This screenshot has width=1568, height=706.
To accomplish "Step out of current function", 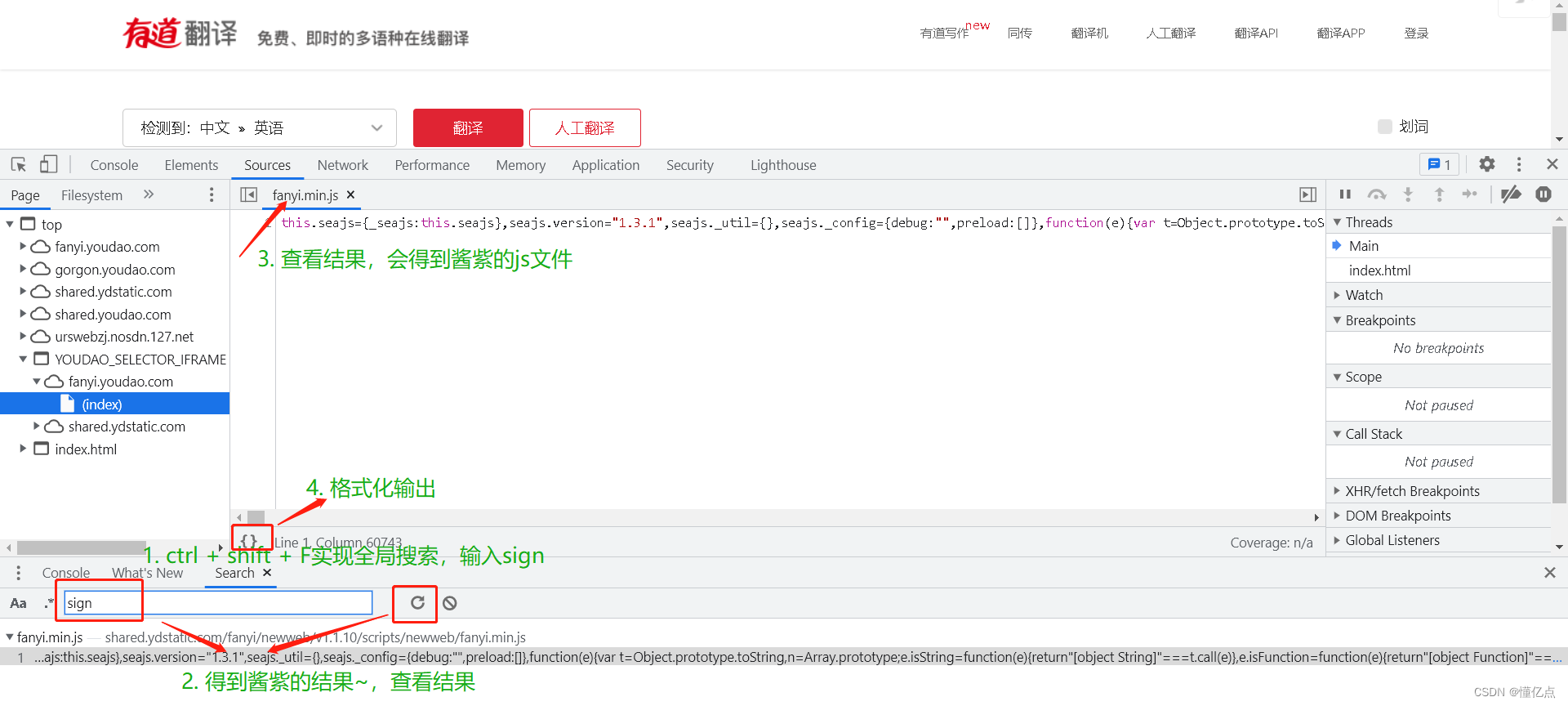I will tap(1439, 194).
